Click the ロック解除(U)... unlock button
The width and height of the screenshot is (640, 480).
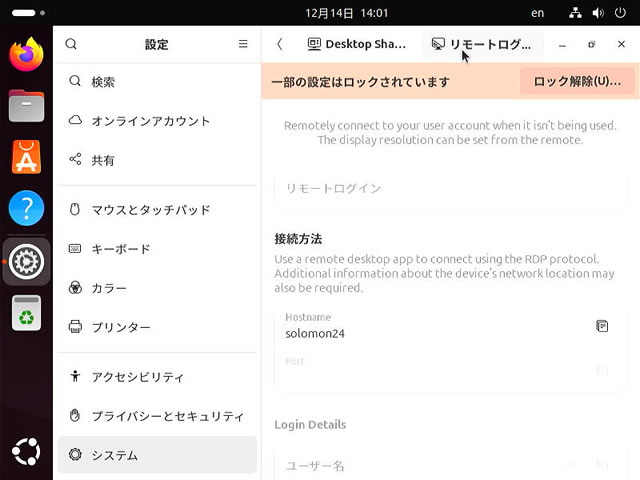(x=577, y=81)
